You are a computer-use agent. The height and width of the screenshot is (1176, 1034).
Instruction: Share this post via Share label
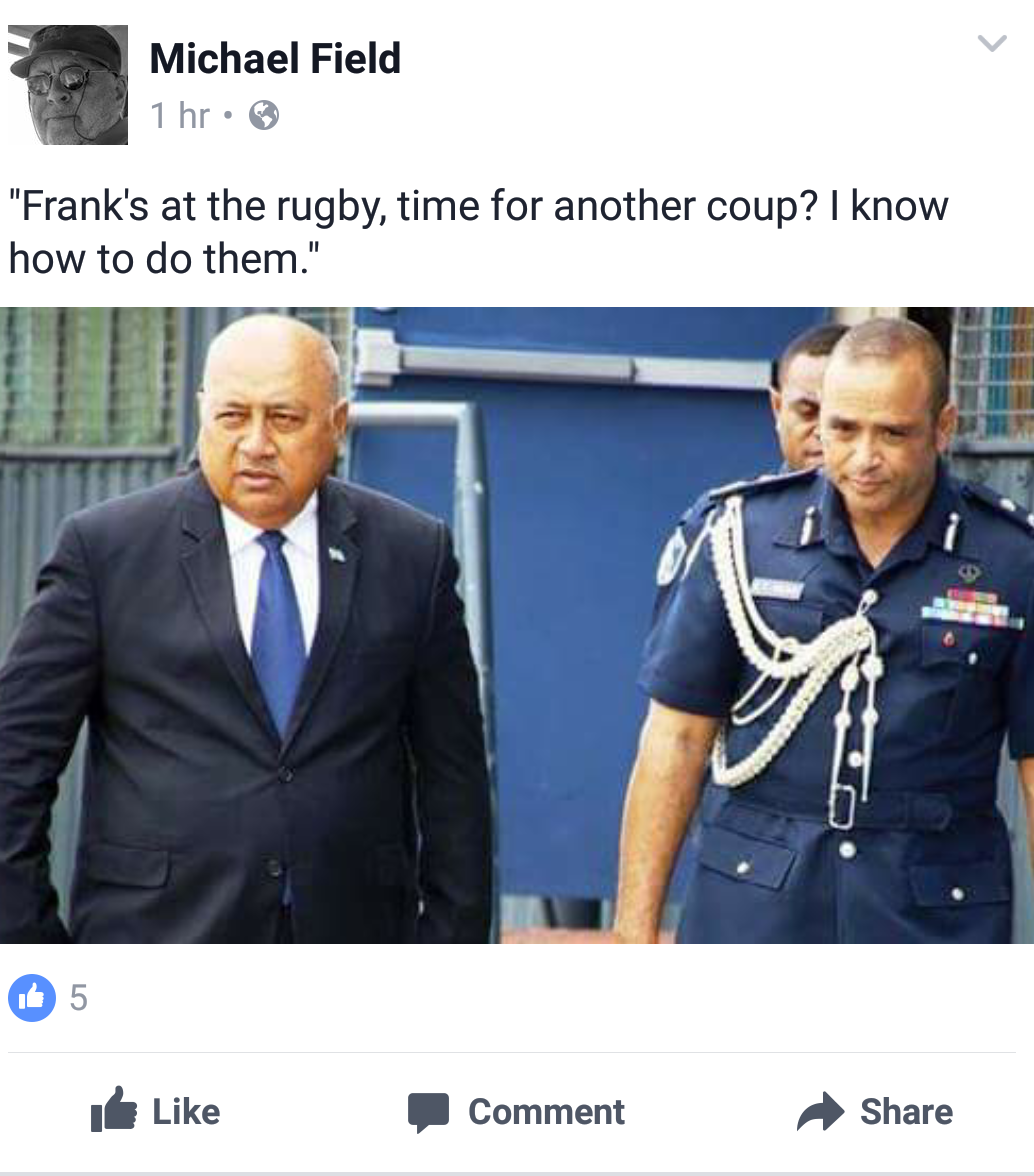point(907,1112)
